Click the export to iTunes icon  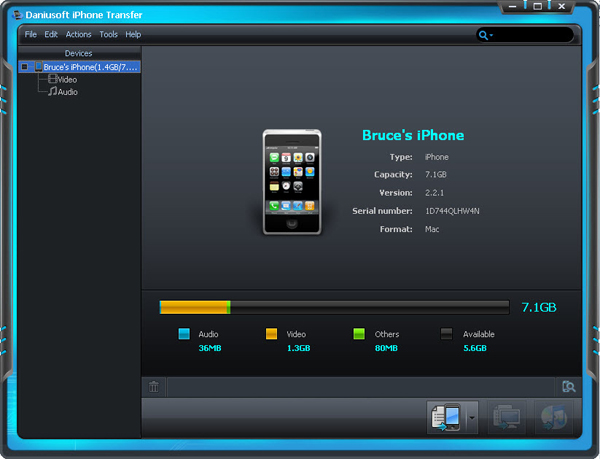pyautogui.click(x=553, y=417)
